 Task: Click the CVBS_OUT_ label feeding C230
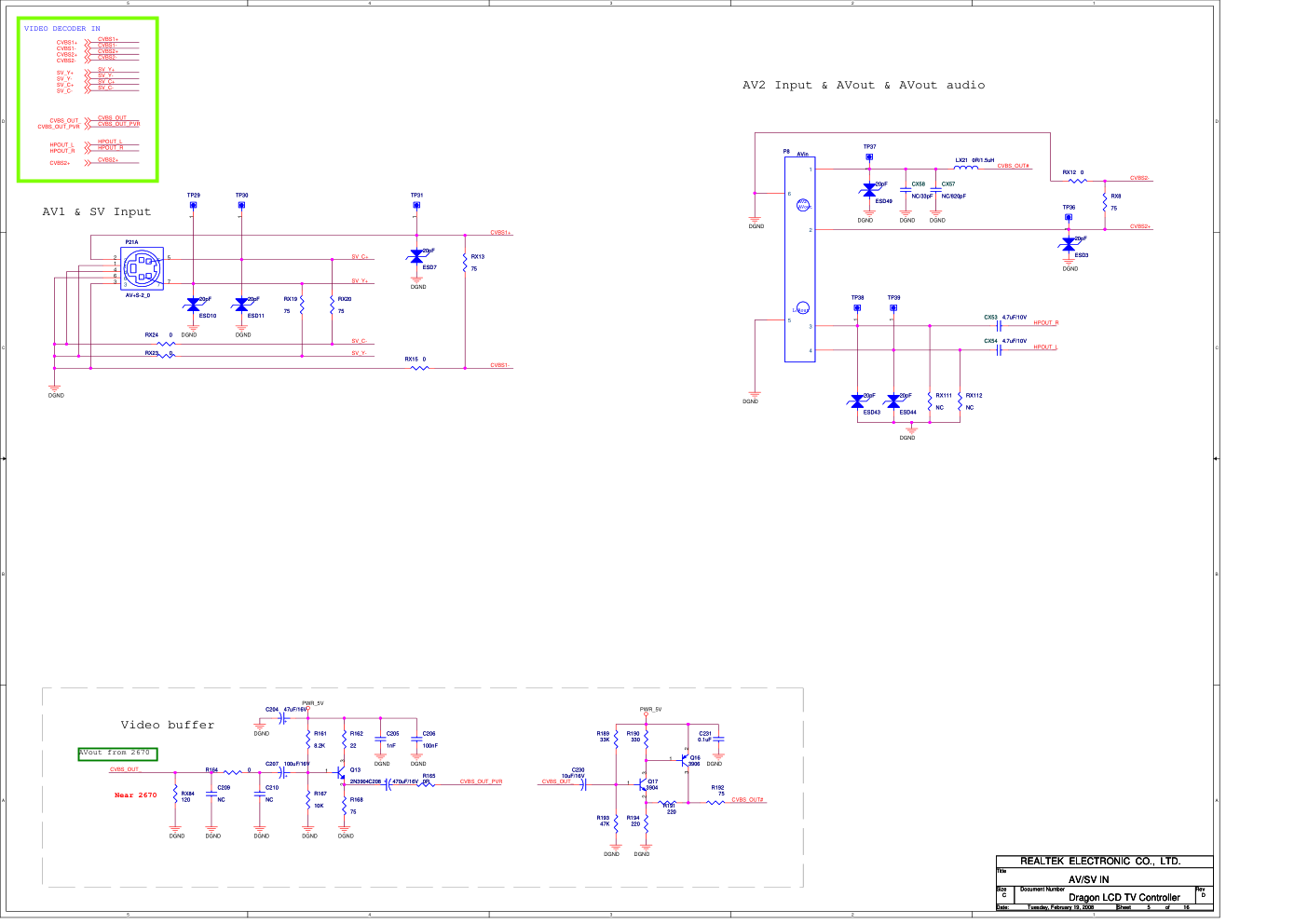coord(557,781)
